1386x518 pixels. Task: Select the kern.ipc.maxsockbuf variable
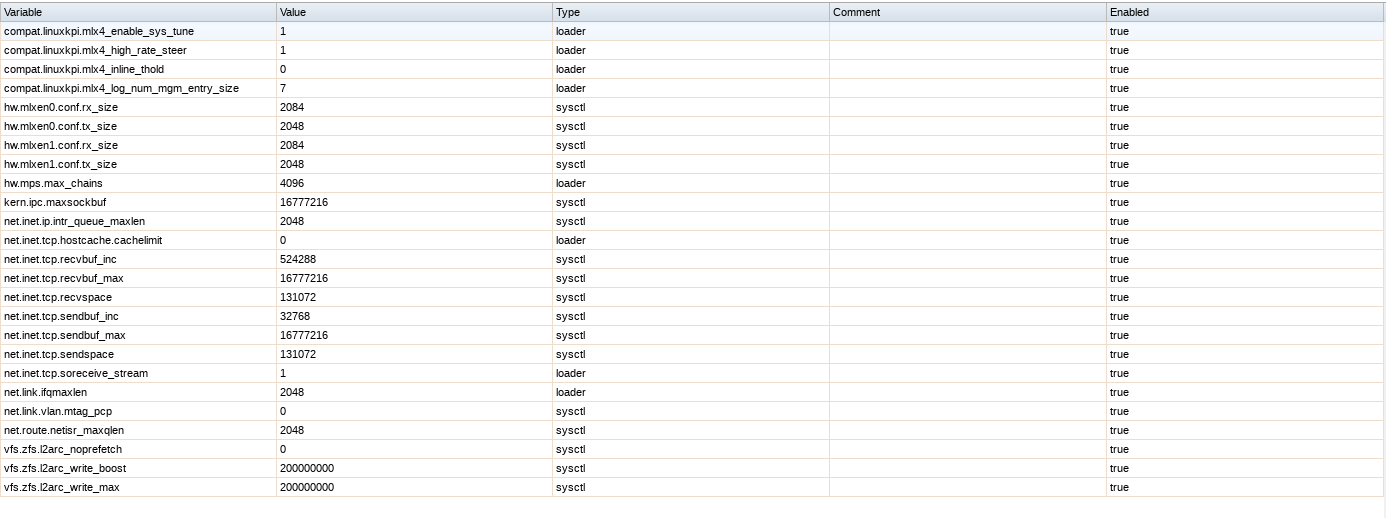pos(55,202)
